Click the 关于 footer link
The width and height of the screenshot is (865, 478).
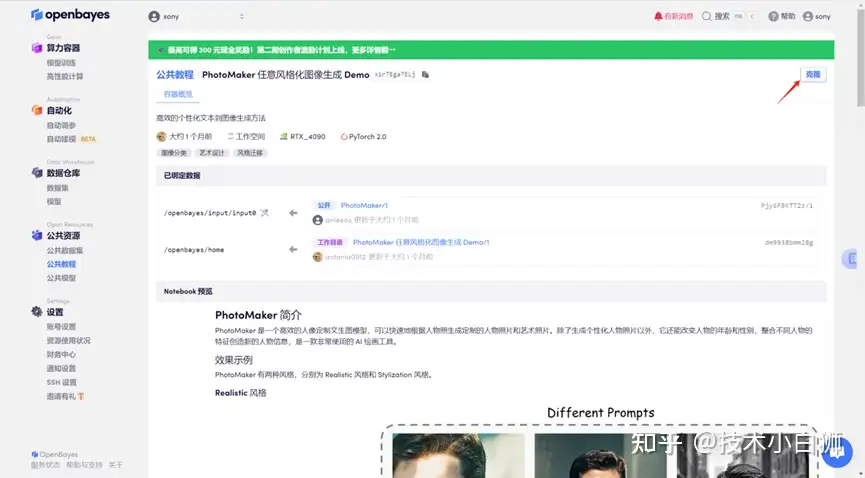(x=115, y=465)
